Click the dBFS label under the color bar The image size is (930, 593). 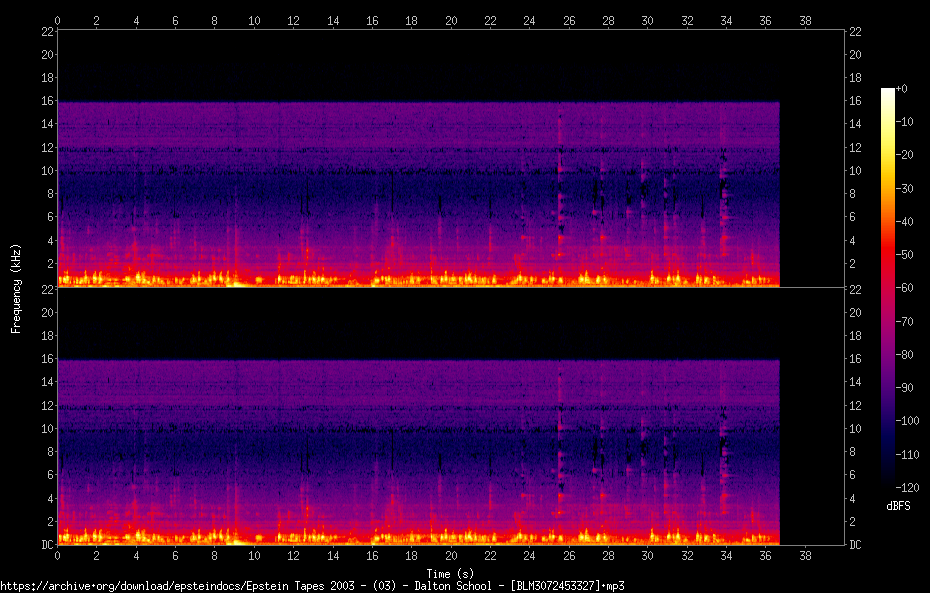[x=898, y=506]
